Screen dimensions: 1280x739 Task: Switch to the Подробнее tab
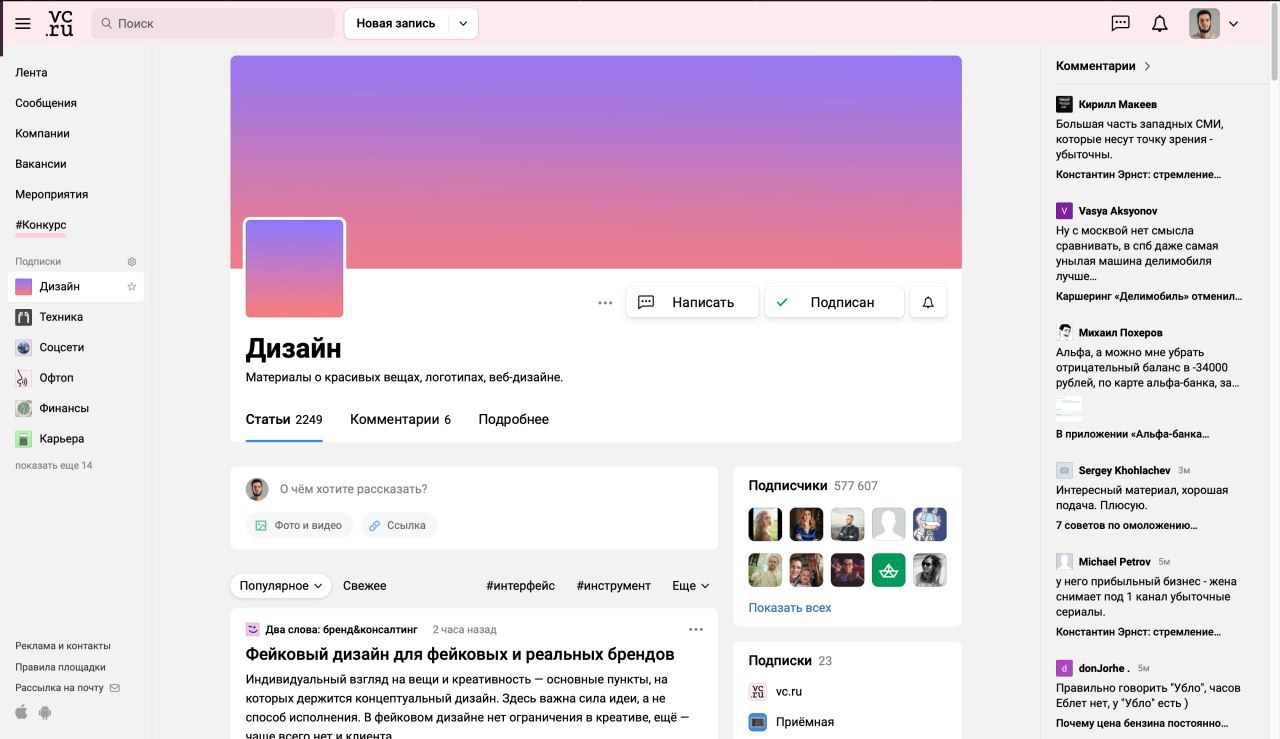coord(513,420)
